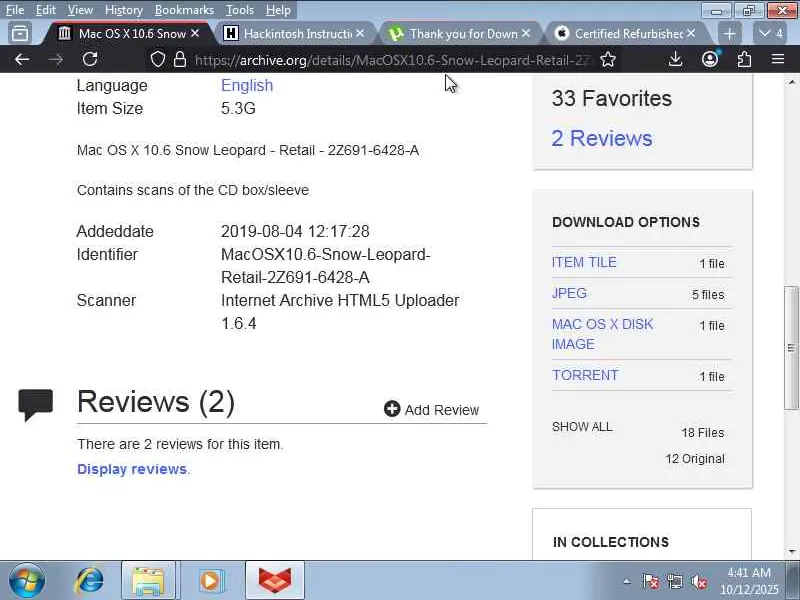This screenshot has width=800, height=600.
Task: Open the Firefox downloads panel
Action: tap(676, 60)
